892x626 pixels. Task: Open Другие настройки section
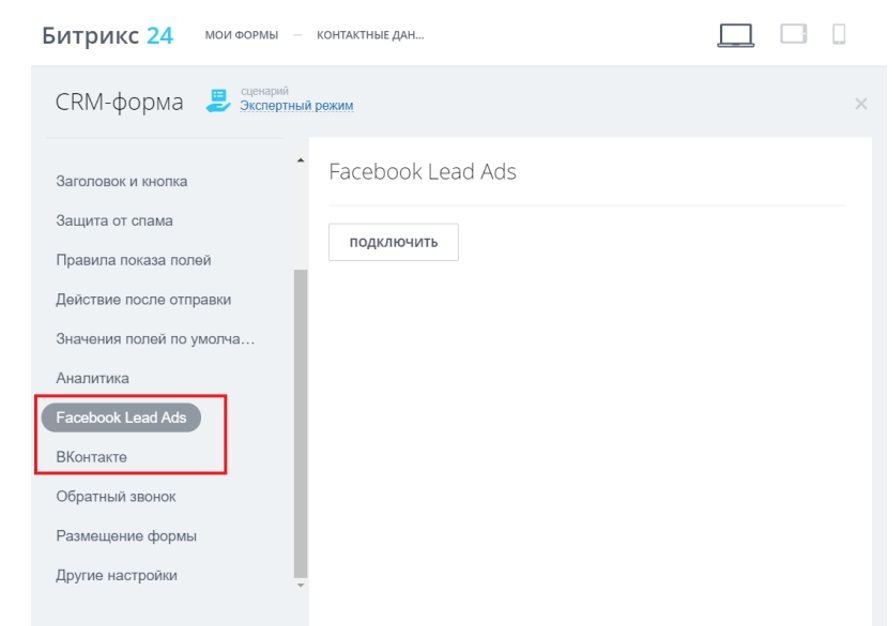(x=116, y=575)
